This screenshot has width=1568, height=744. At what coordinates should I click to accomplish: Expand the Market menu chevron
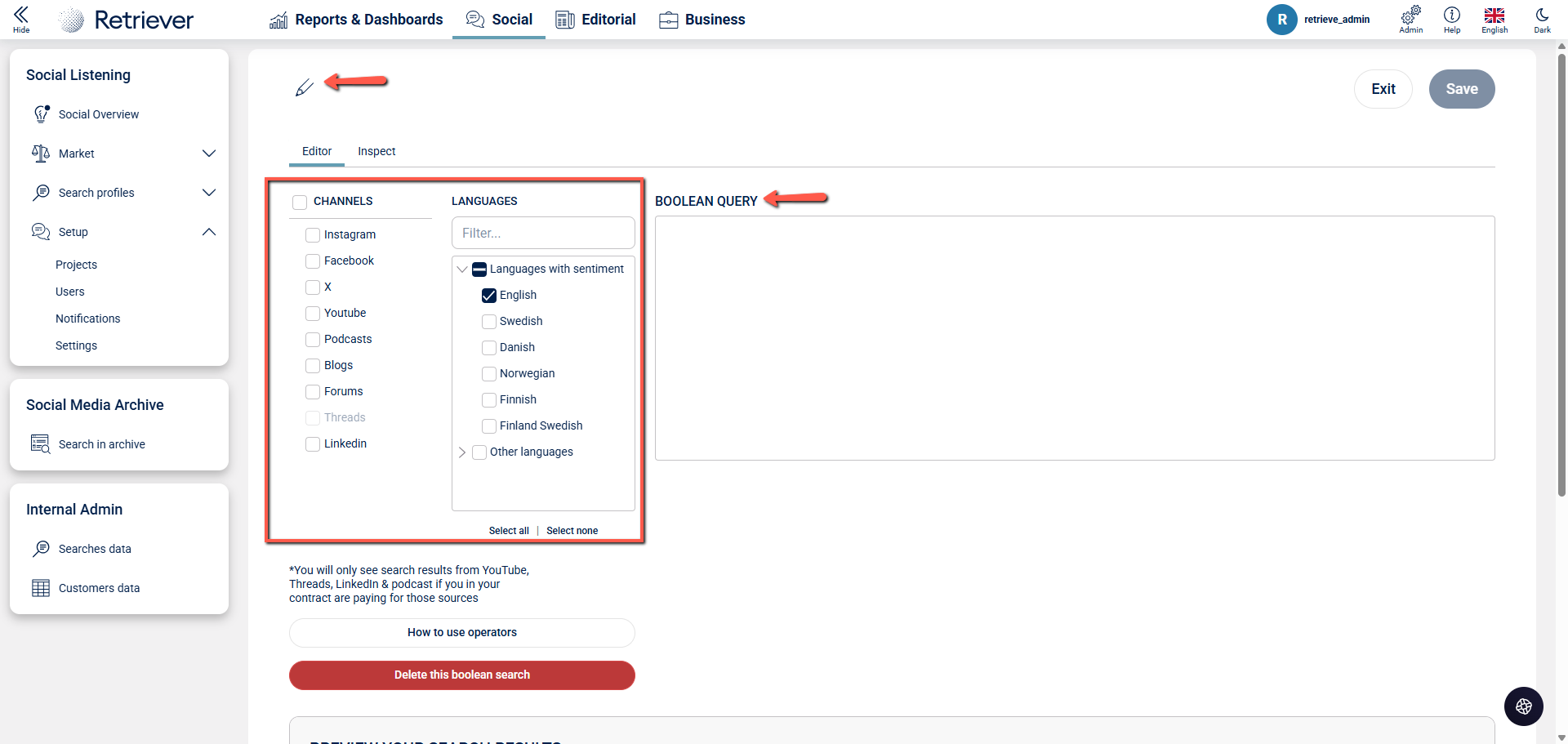pyautogui.click(x=209, y=154)
